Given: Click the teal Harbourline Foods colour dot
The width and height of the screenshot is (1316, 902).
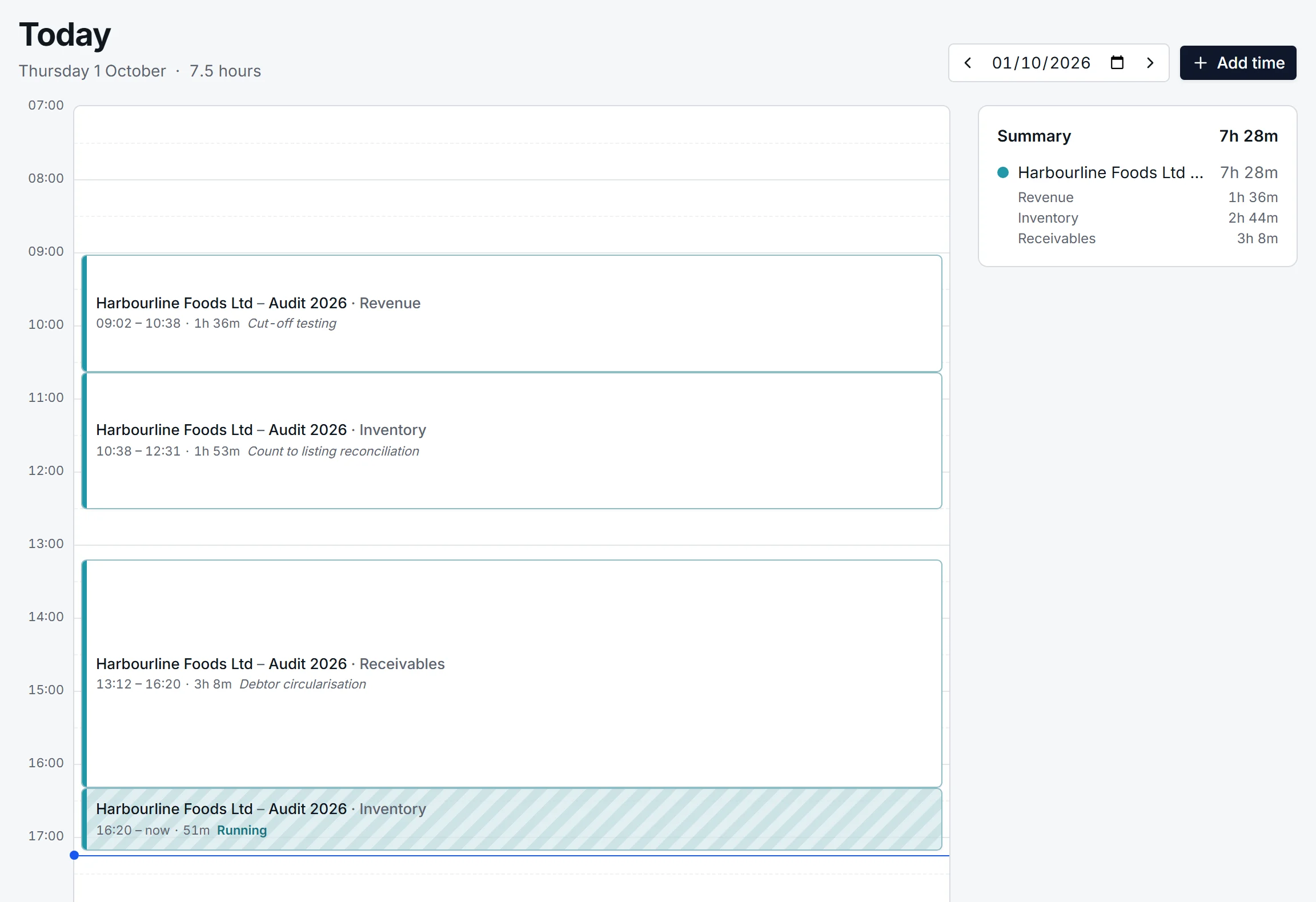Looking at the screenshot, I should [x=1003, y=172].
